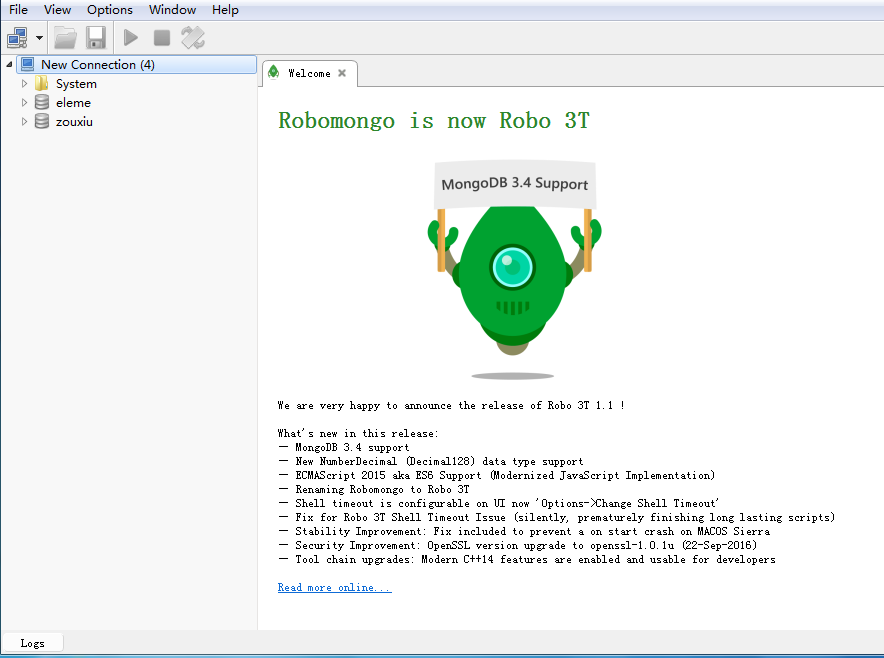Screen dimensions: 884x658
Task: Expand the eleme database node
Action: coord(24,102)
